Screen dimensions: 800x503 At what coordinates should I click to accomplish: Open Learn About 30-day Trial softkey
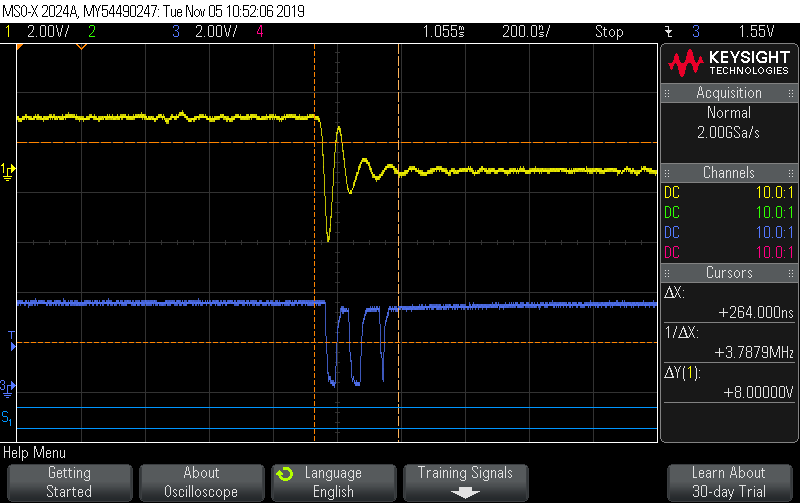coord(729,482)
